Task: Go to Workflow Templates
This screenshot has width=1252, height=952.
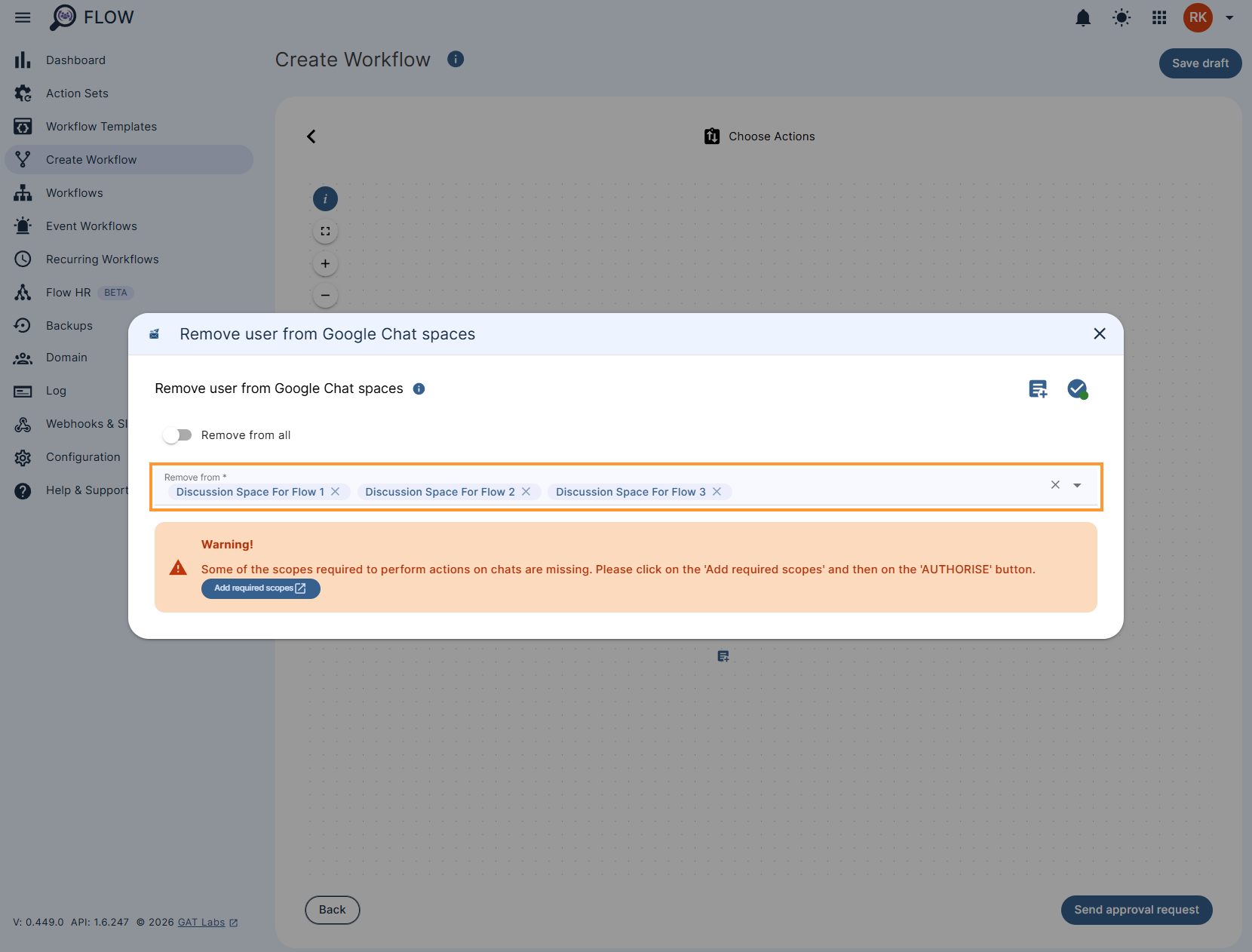Action: [x=128, y=127]
